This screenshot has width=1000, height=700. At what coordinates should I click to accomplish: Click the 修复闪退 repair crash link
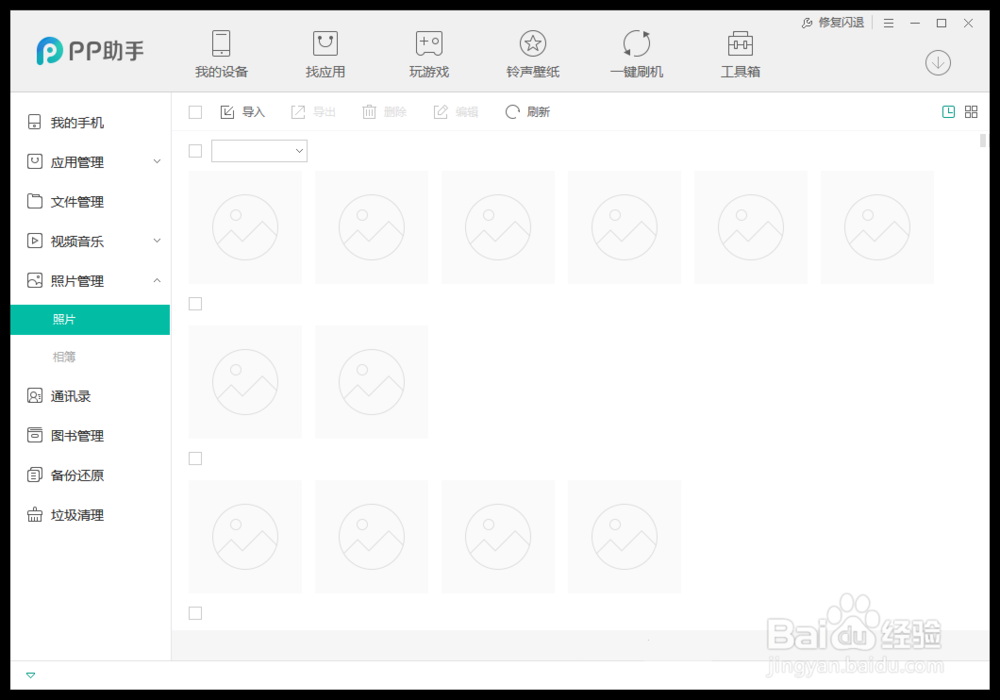(833, 23)
